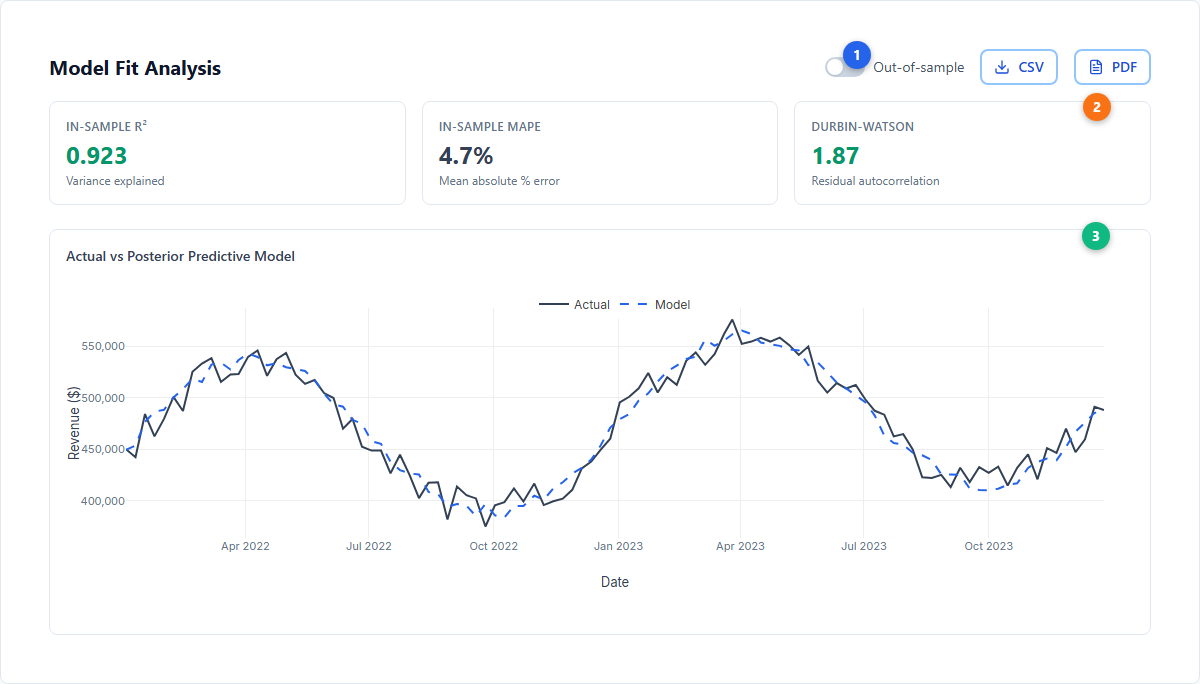Select the In-Sample MAPE value 4.7%
The image size is (1200, 684).
pyautogui.click(x=466, y=155)
